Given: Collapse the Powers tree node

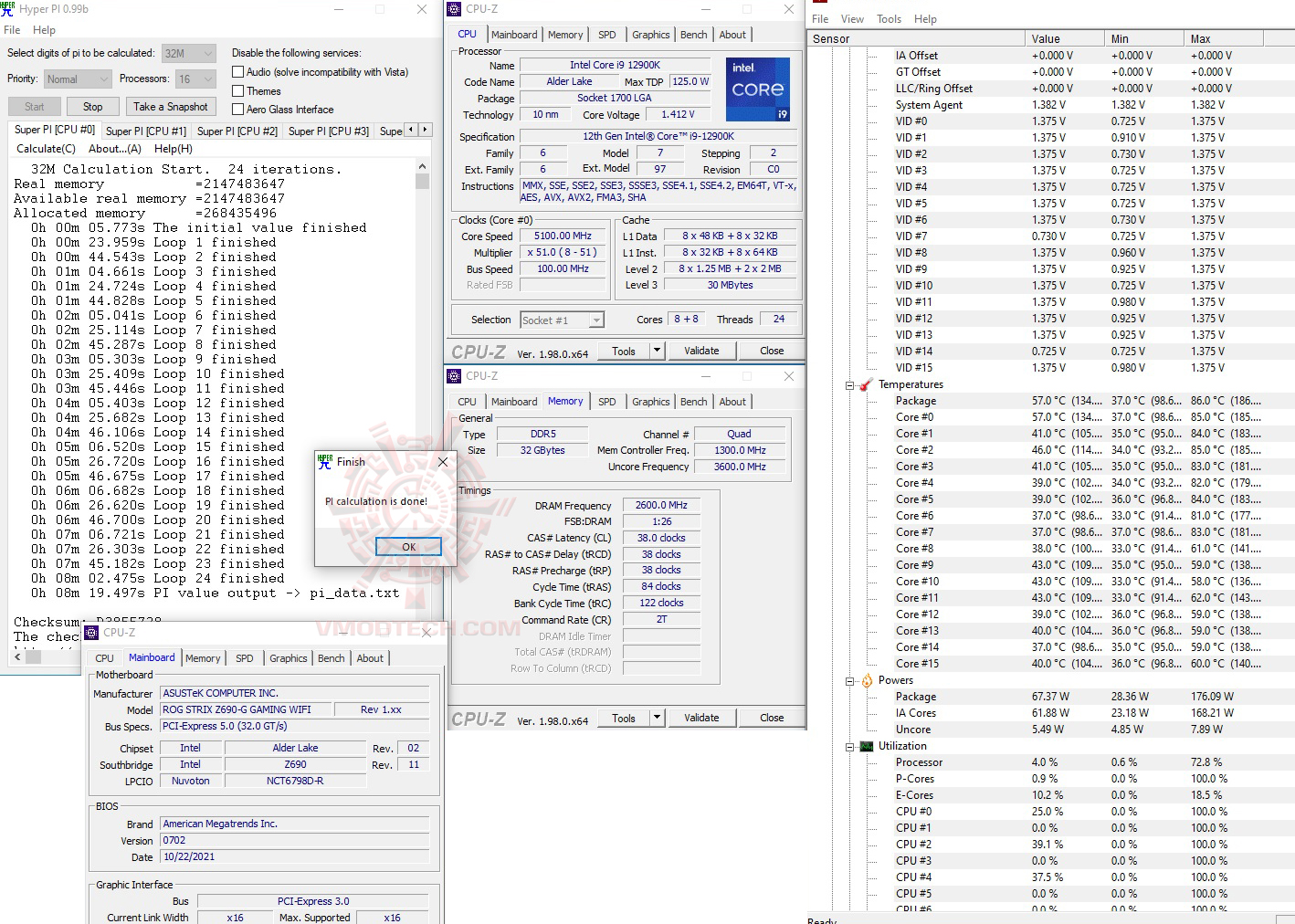Looking at the screenshot, I should 849,681.
